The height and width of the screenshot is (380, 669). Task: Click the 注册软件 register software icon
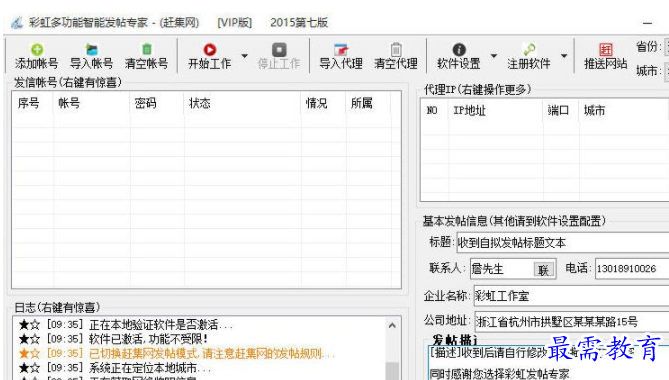pyautogui.click(x=529, y=49)
